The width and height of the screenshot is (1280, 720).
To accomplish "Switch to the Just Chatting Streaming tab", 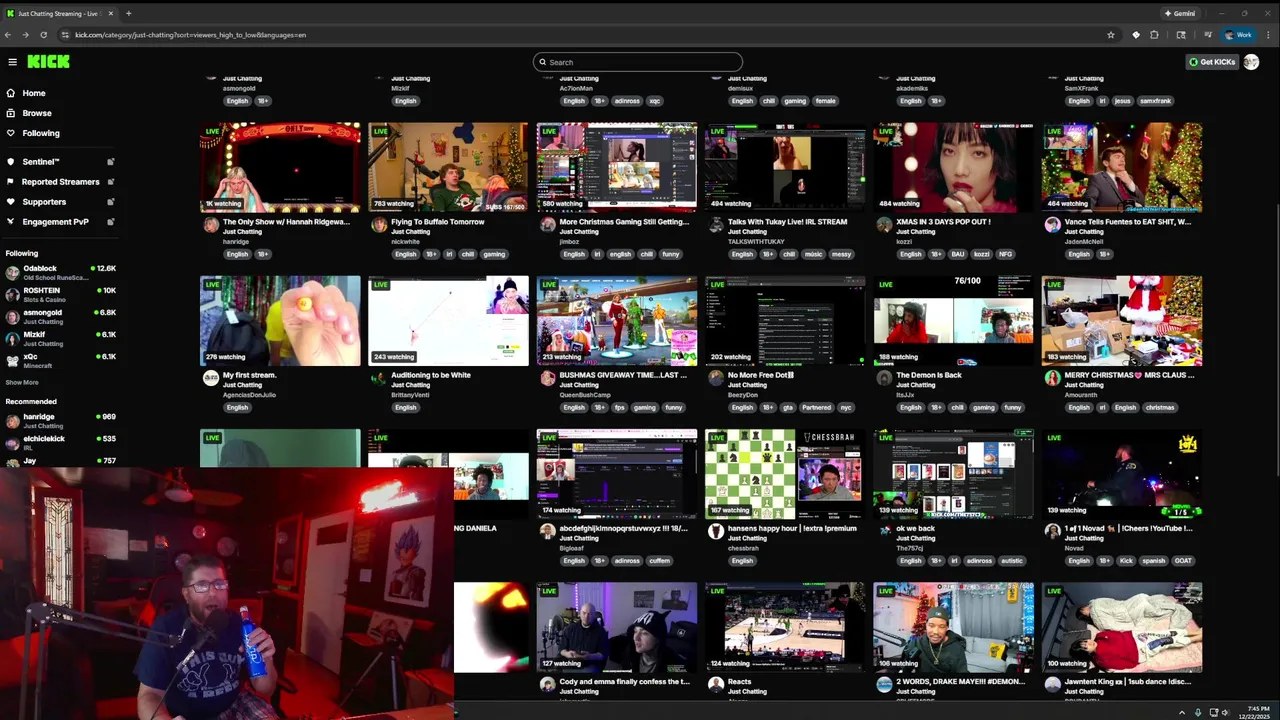I will (60, 13).
